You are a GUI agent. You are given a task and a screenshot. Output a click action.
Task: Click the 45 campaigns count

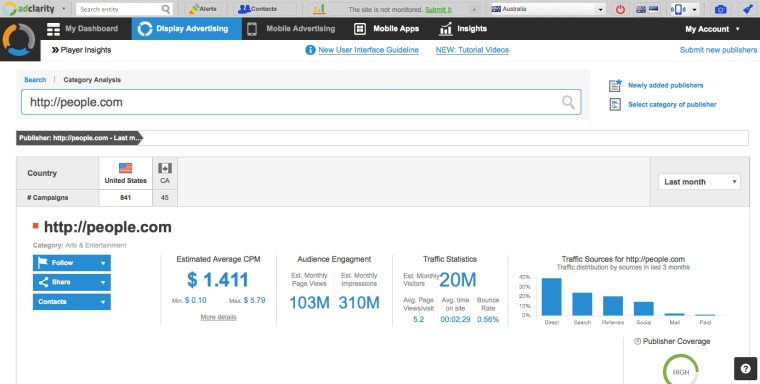(x=165, y=198)
